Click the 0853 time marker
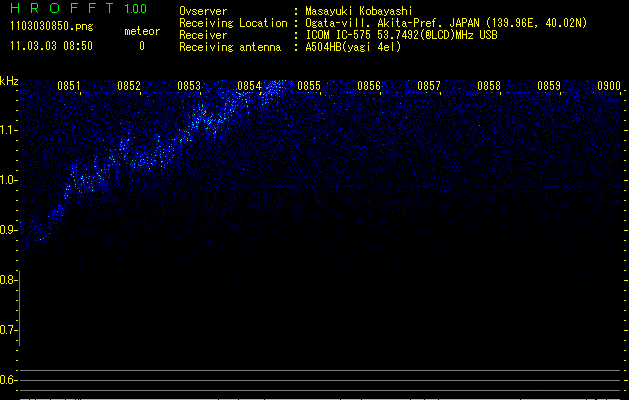629x400 pixels. 189,86
